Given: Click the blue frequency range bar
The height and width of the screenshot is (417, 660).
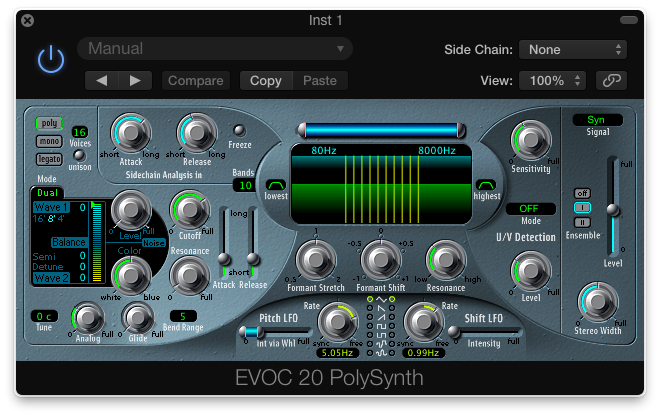Looking at the screenshot, I should (x=381, y=130).
